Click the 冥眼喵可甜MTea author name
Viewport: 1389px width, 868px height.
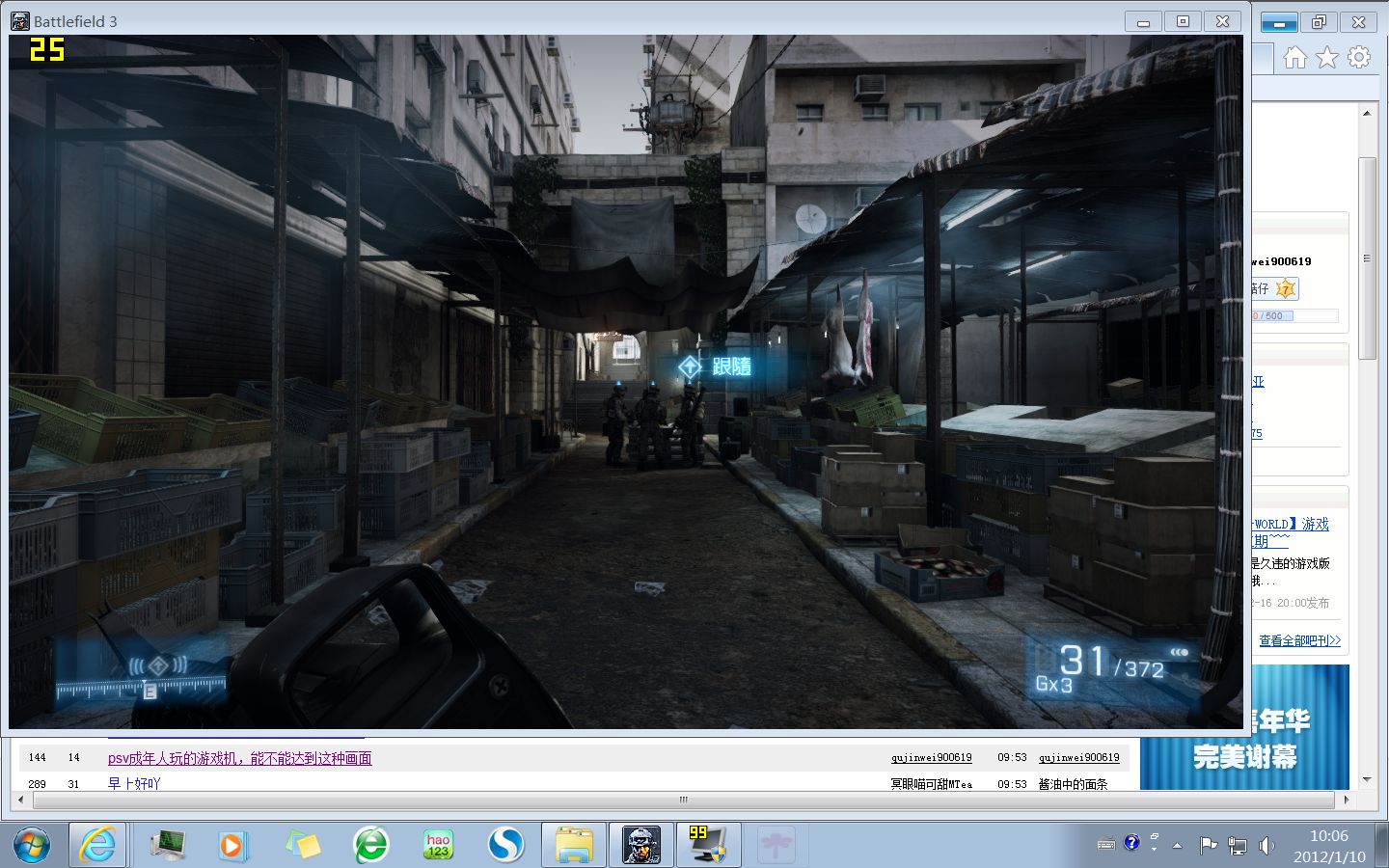931,784
